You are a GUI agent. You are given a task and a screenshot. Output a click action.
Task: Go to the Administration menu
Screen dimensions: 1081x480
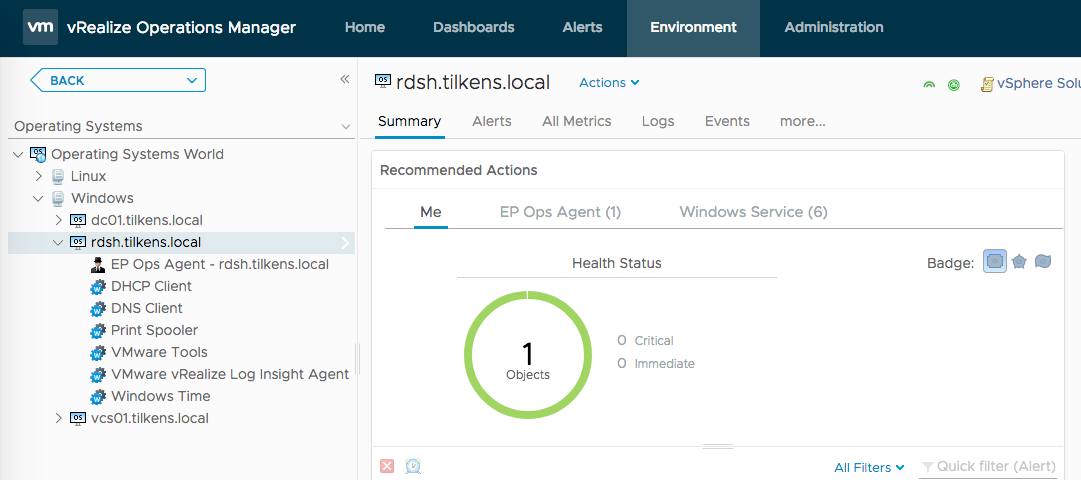point(833,28)
